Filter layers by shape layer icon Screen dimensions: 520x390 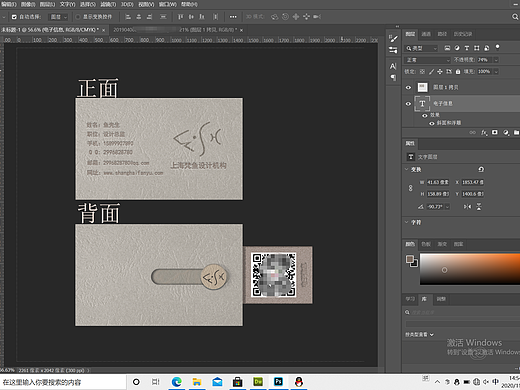click(x=477, y=48)
